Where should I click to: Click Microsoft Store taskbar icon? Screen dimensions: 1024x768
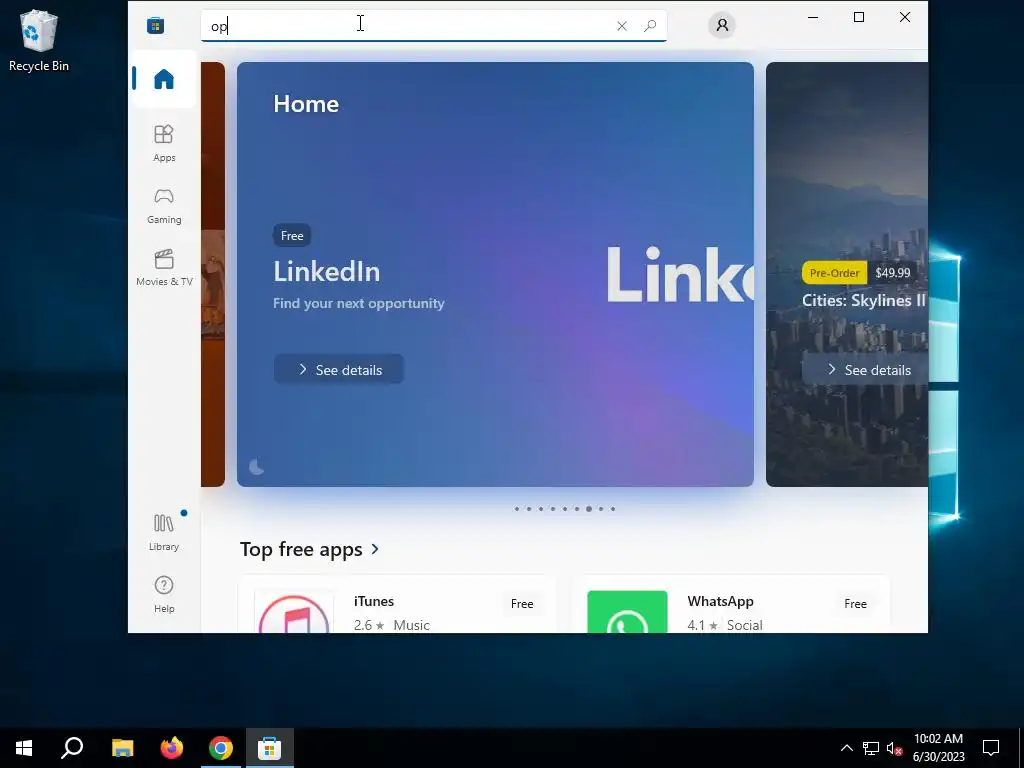(x=270, y=748)
